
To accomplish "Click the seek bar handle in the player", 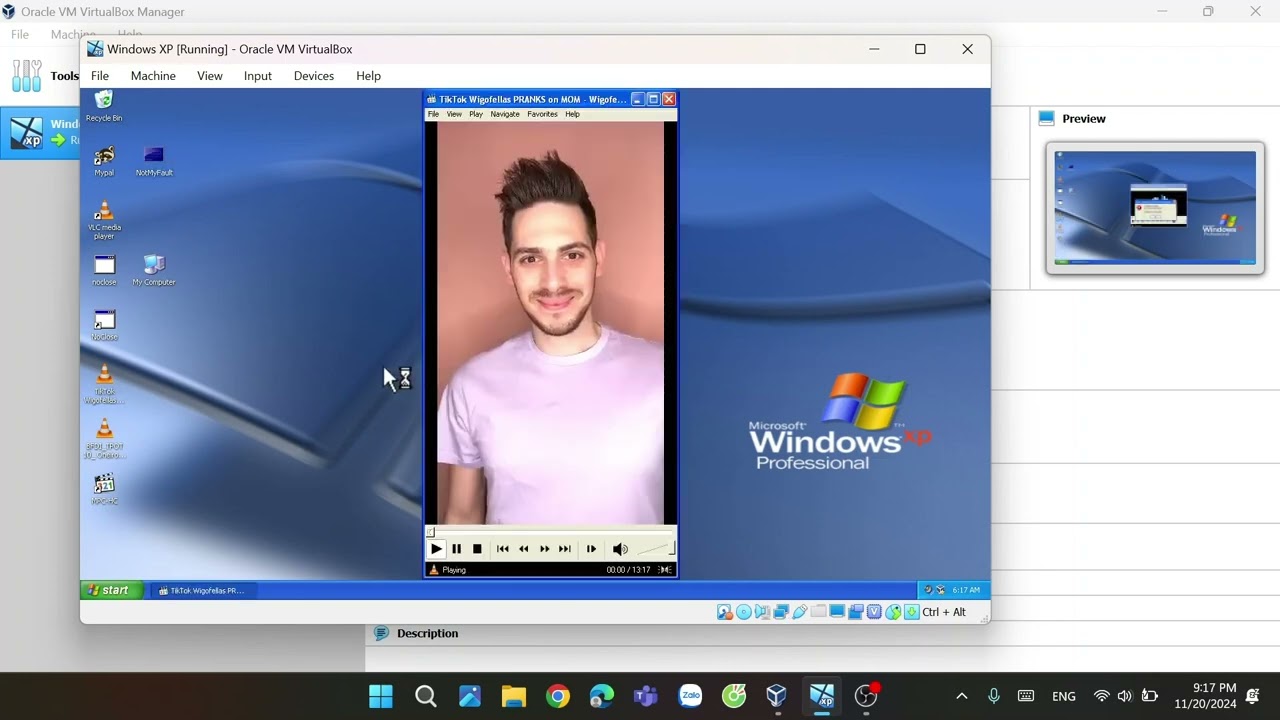I will [431, 532].
